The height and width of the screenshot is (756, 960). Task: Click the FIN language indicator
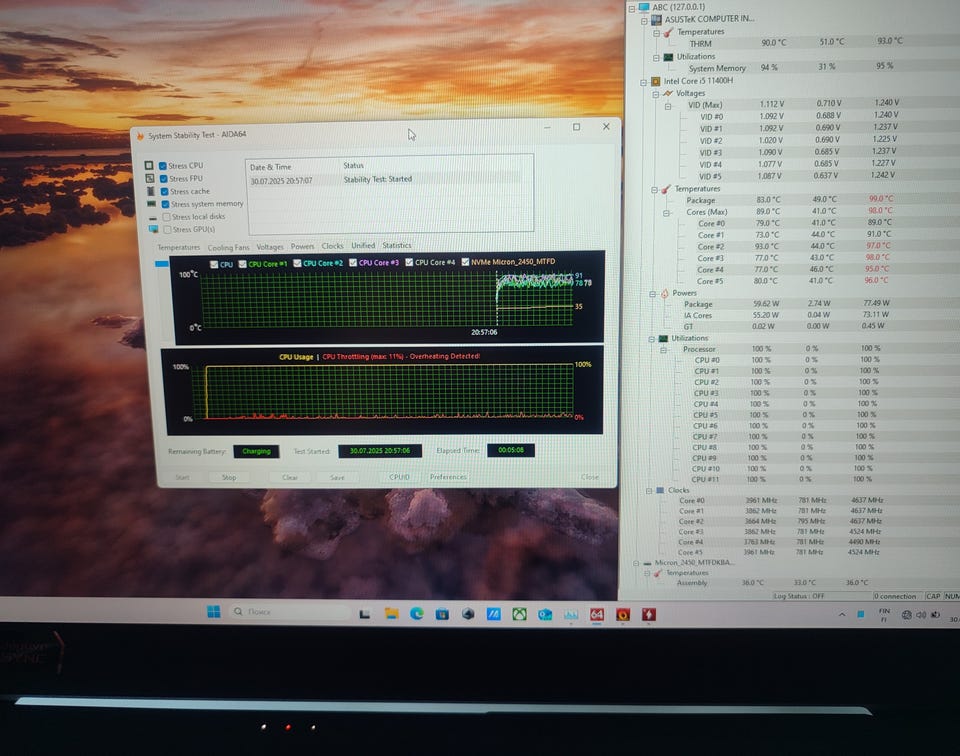[x=884, y=615]
